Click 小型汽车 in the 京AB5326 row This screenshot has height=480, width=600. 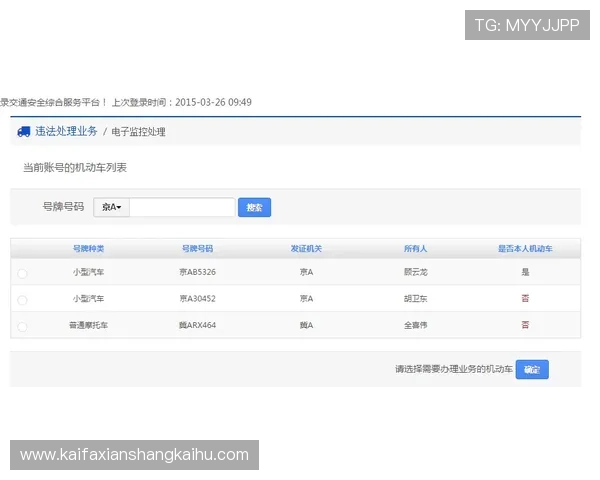[x=88, y=272]
